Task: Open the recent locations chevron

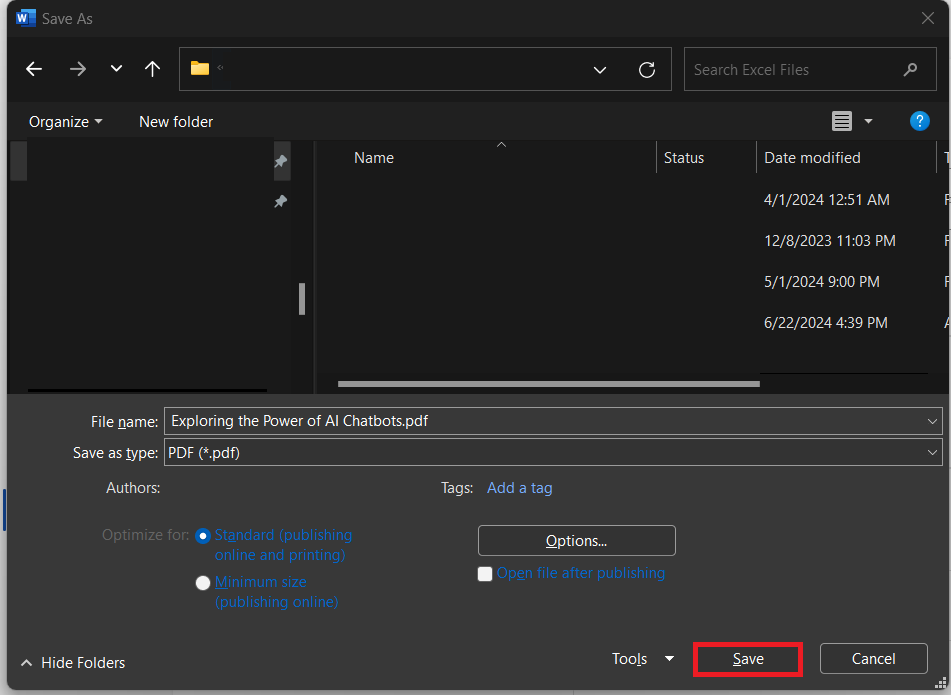Action: [116, 69]
